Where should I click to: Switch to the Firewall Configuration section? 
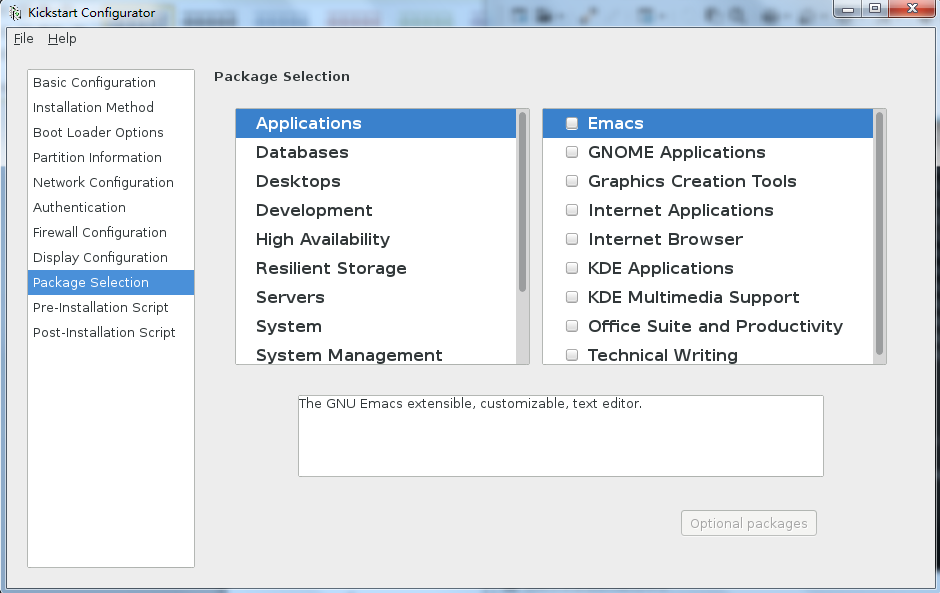[100, 233]
